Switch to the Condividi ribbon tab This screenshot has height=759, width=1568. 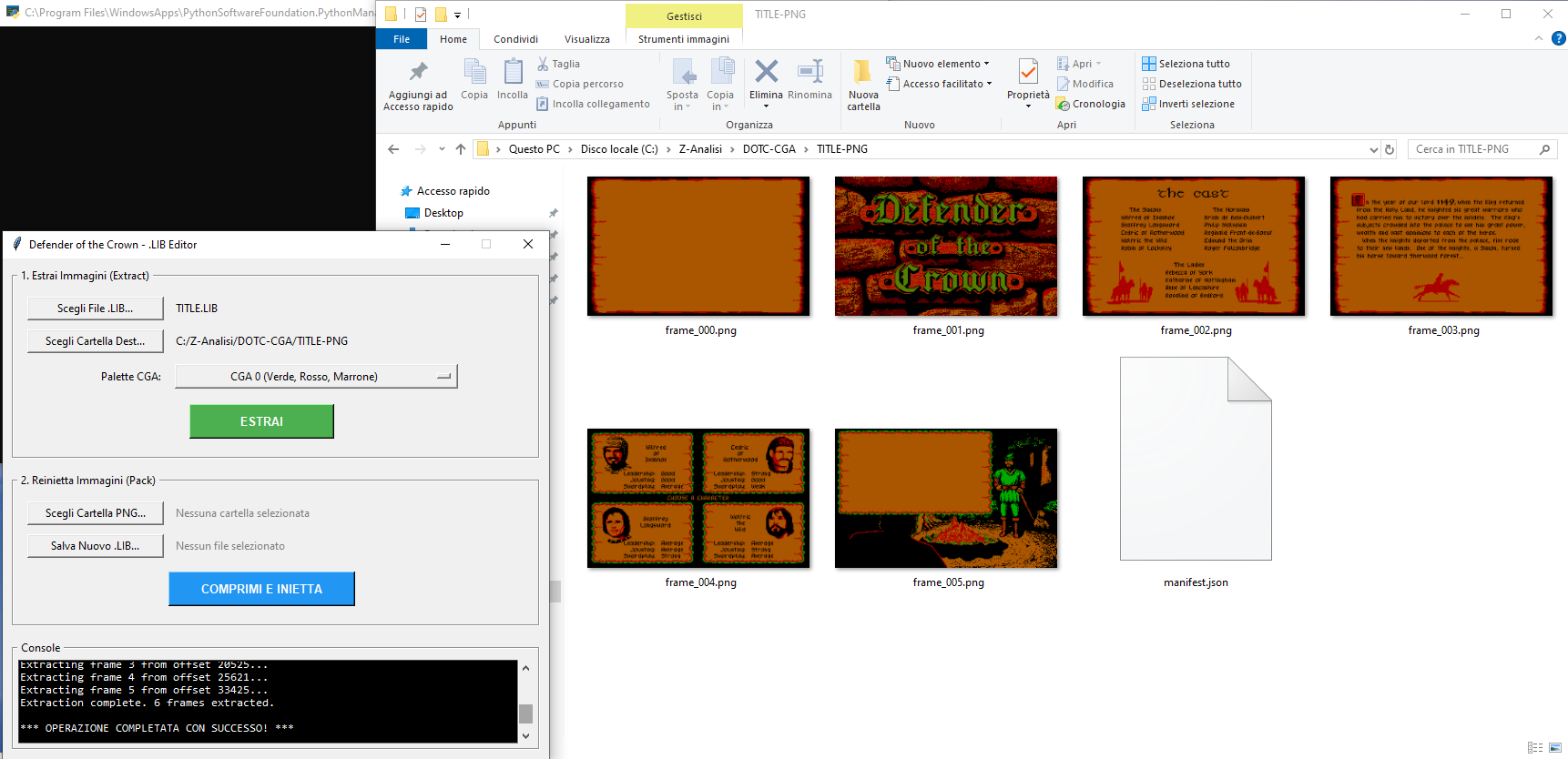(516, 39)
